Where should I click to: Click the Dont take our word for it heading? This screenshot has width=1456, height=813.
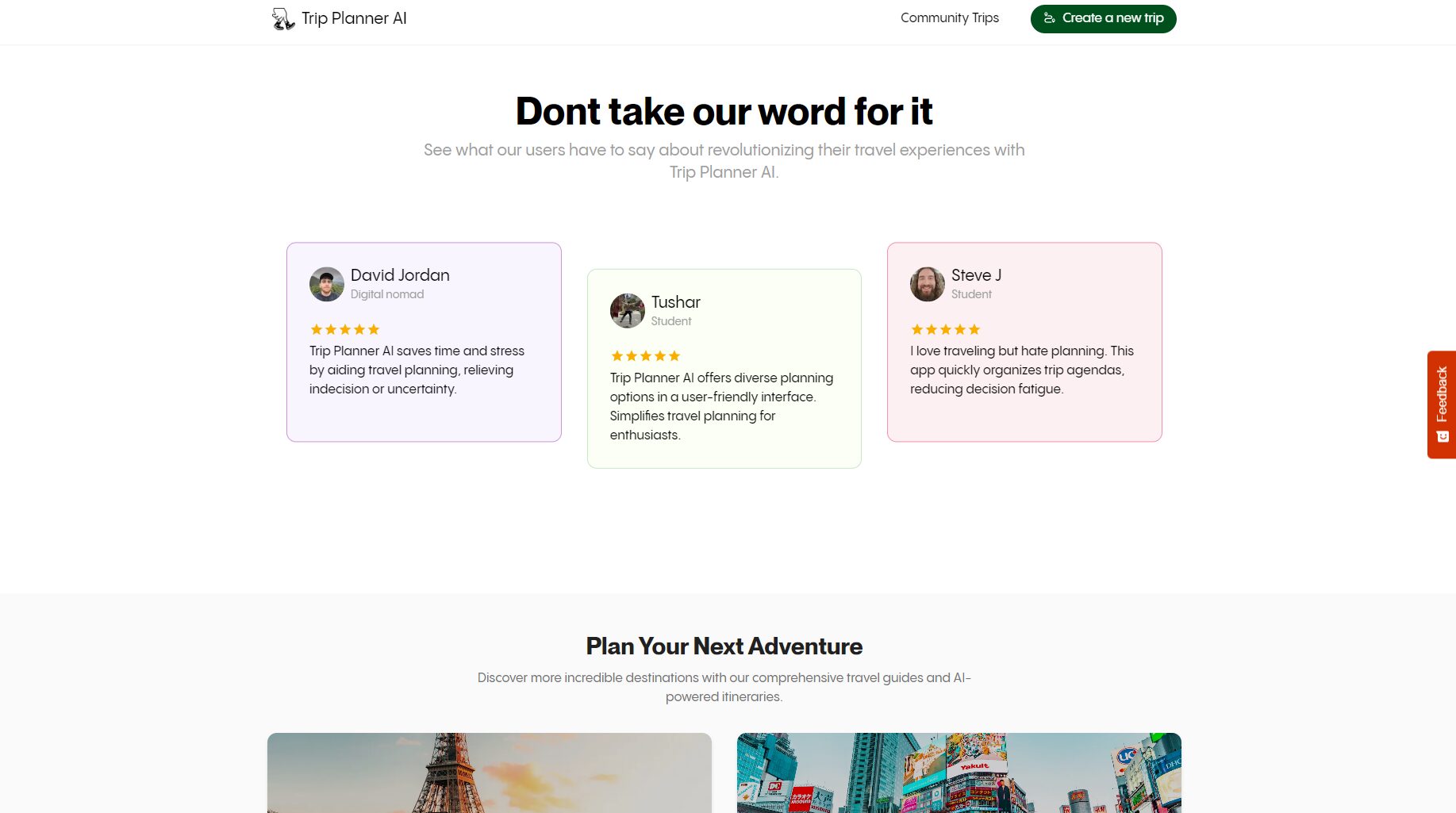click(x=724, y=111)
